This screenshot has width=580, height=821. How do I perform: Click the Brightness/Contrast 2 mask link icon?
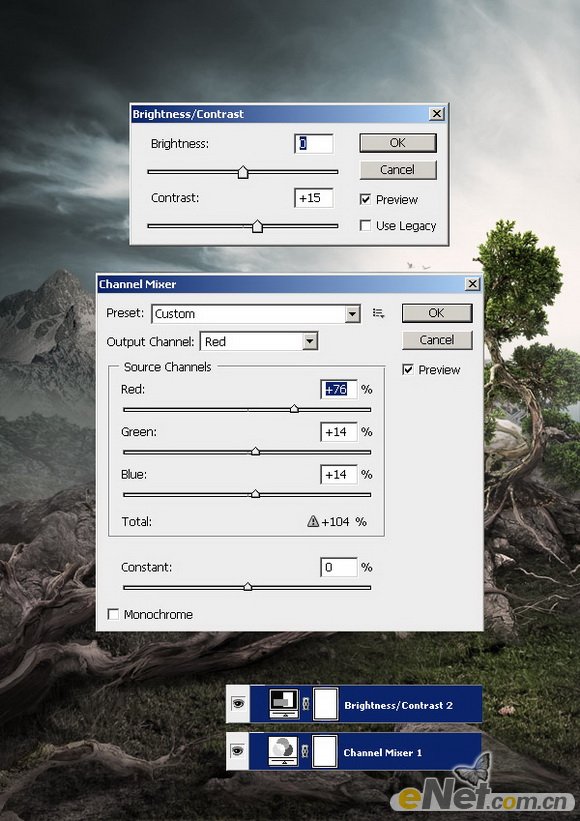306,704
